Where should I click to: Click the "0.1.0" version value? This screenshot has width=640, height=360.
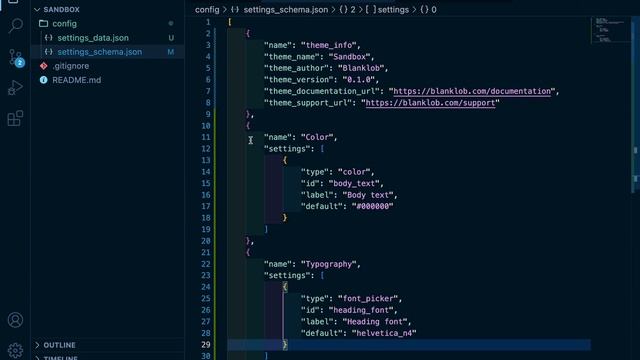pos(358,80)
